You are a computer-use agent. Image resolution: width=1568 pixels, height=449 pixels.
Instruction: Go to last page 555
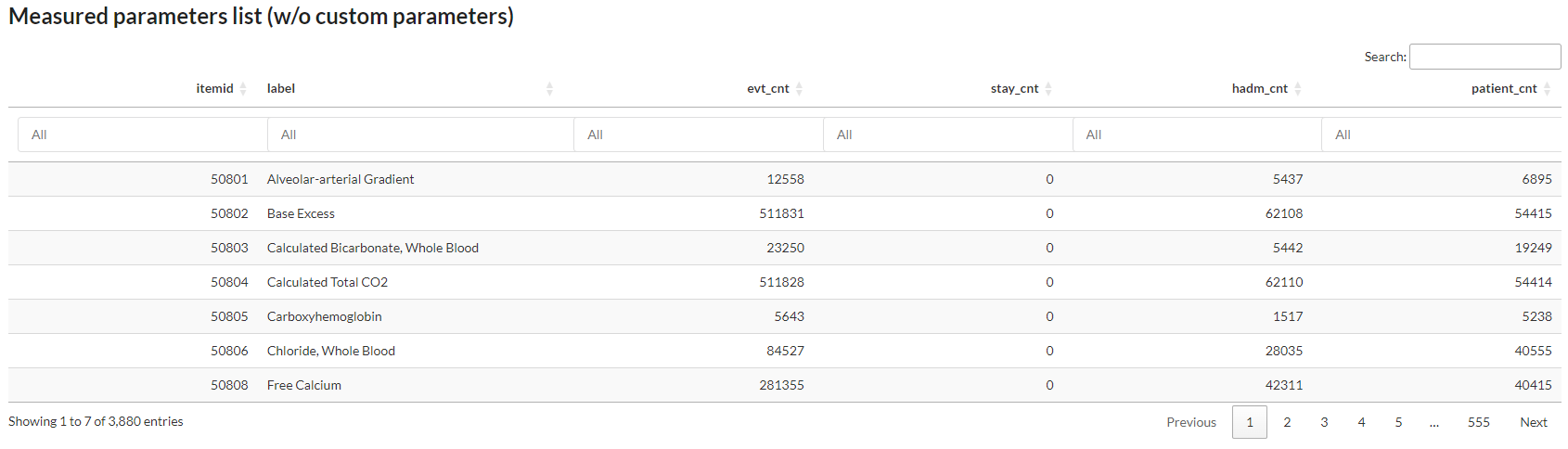1479,422
